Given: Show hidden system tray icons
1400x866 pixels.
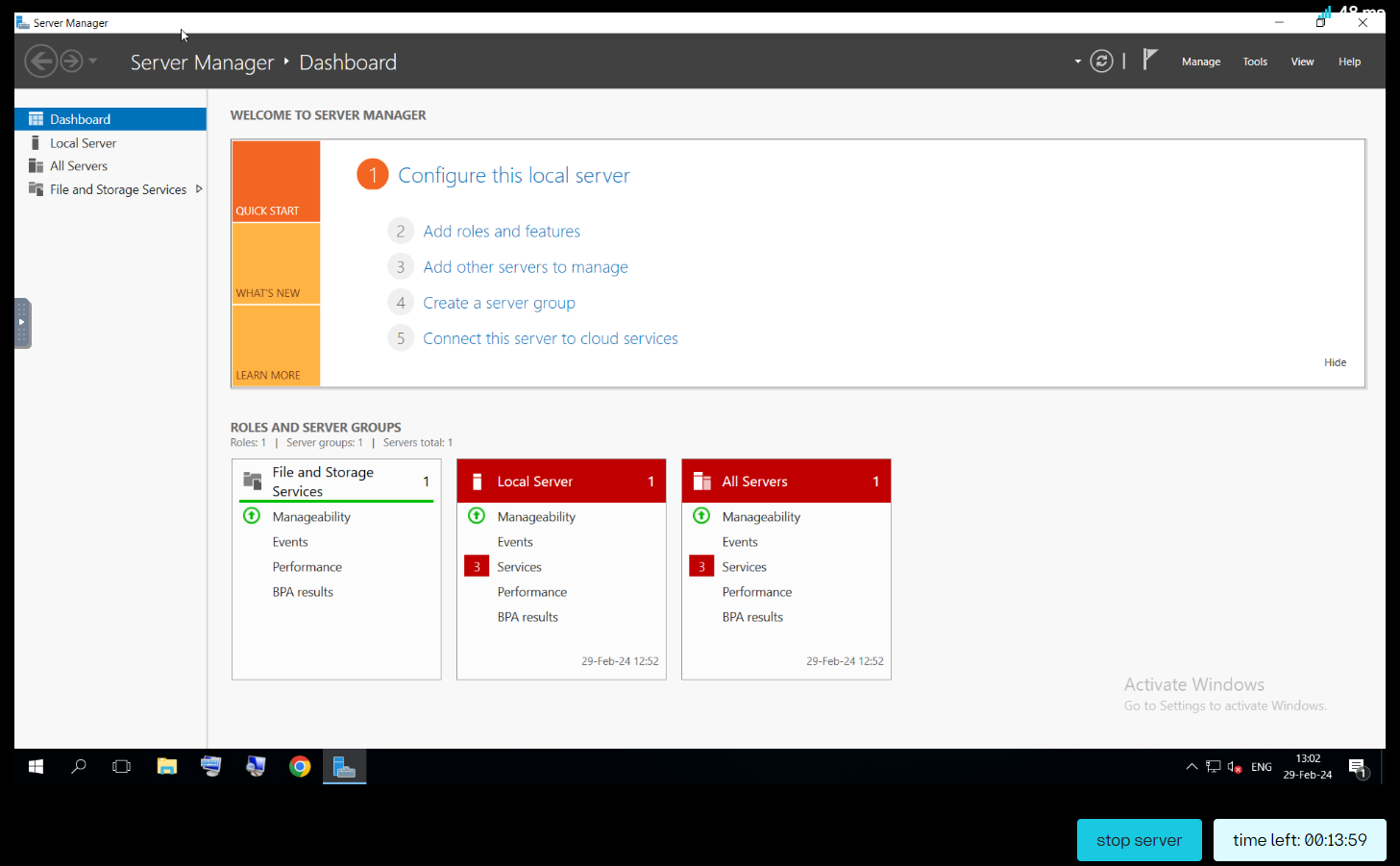Looking at the screenshot, I should 1191,766.
